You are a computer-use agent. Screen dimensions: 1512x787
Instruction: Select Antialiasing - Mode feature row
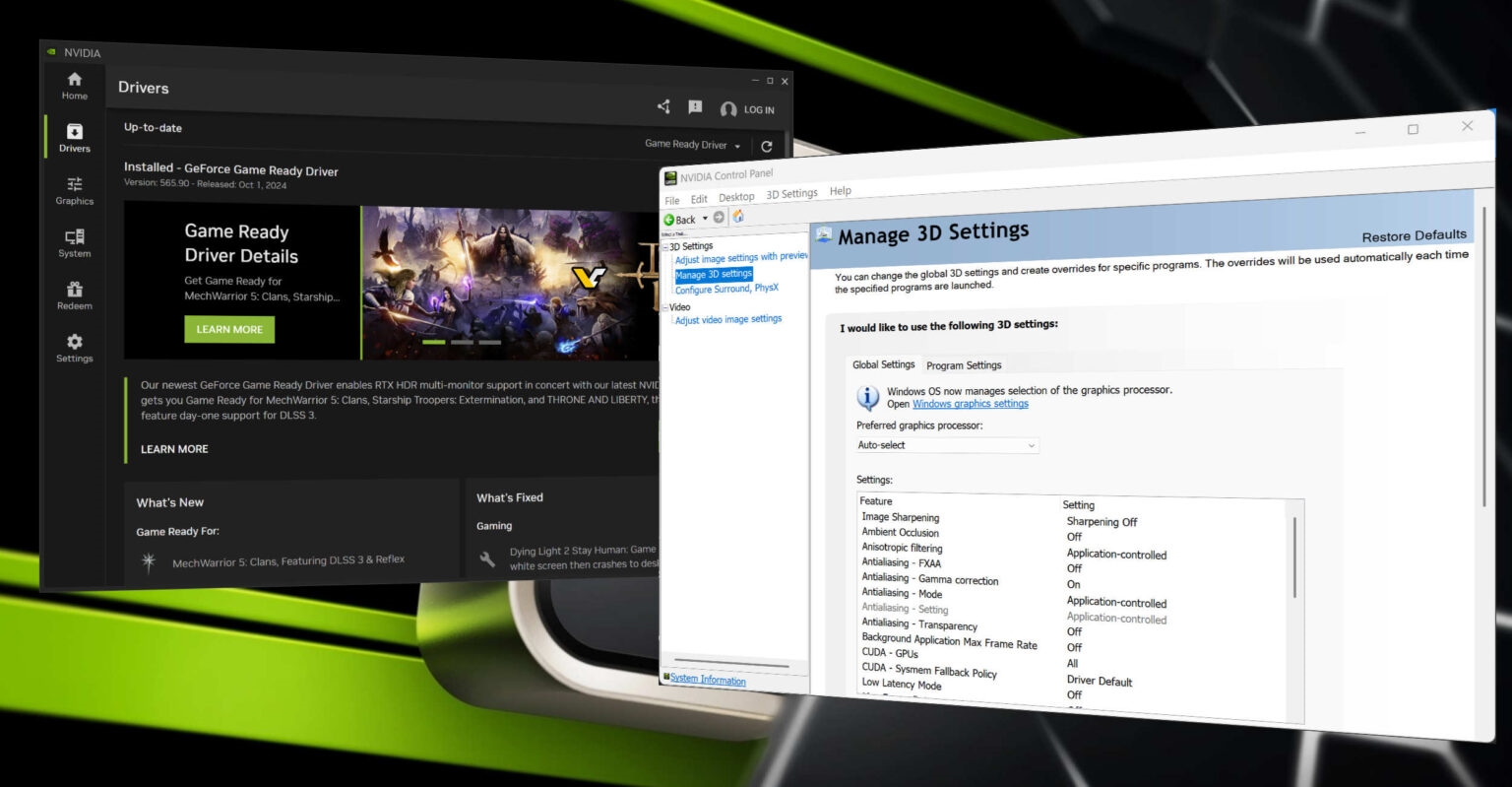(903, 593)
